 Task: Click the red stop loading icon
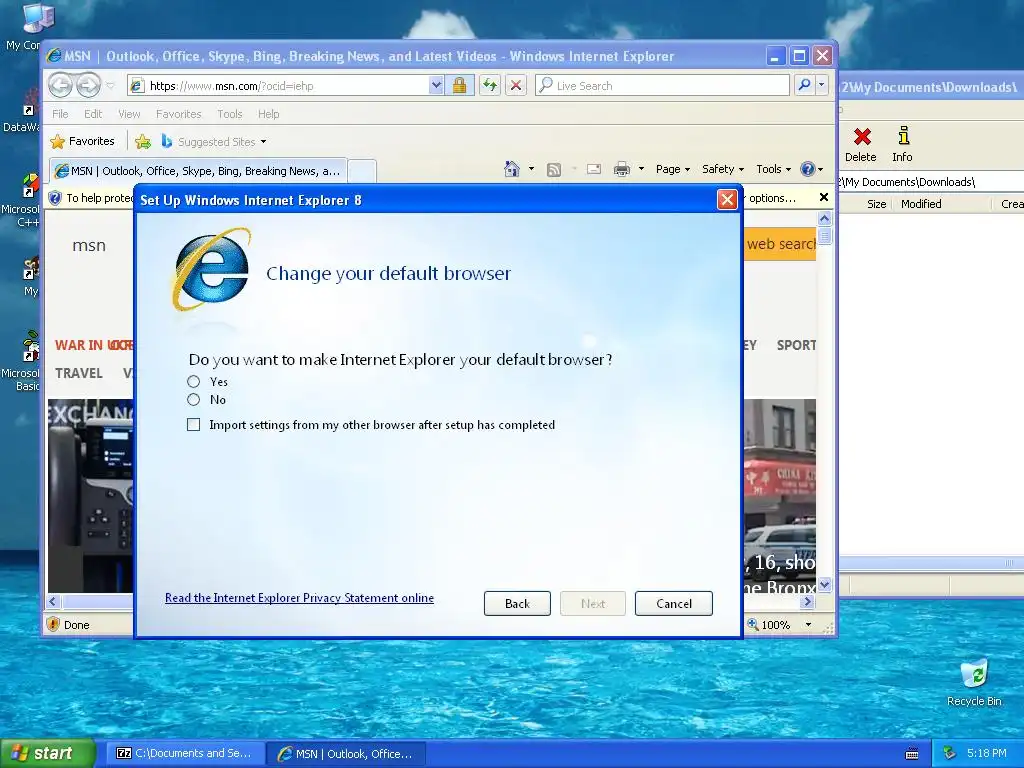[x=516, y=86]
